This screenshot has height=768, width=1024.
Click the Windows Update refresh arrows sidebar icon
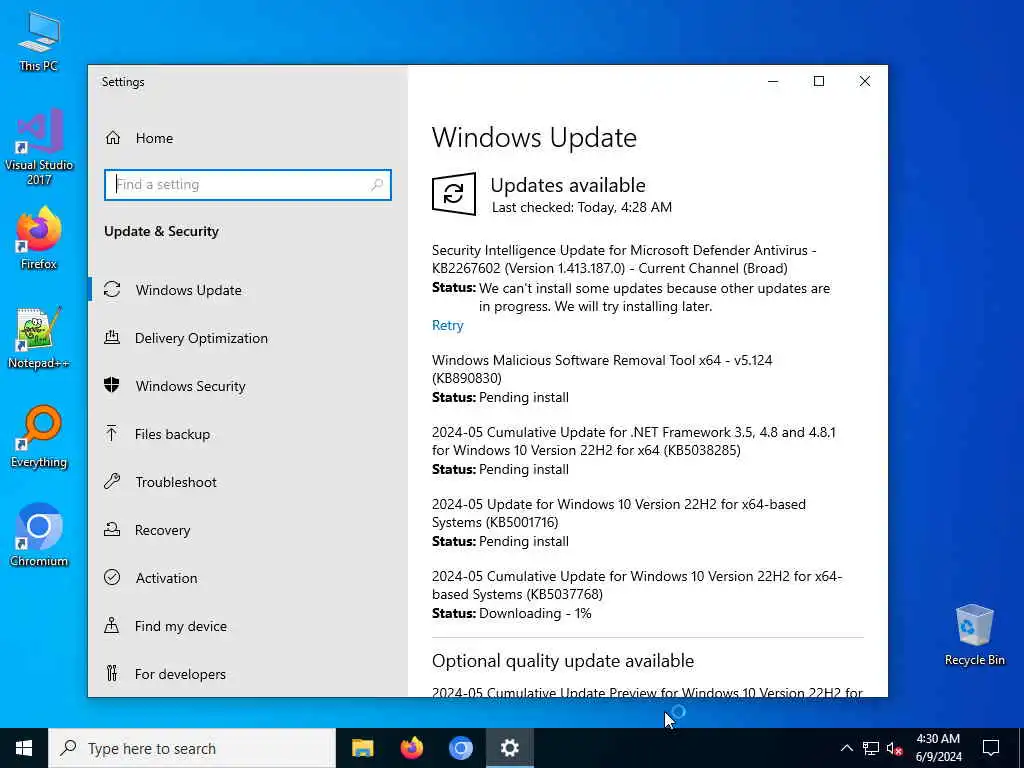[112, 289]
